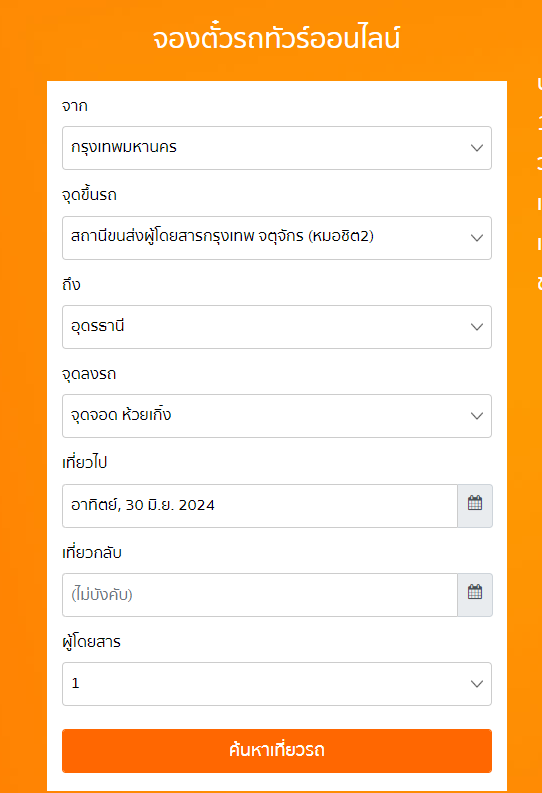
Task: Click the return date field (ไม่บังคับ)
Action: click(x=260, y=595)
